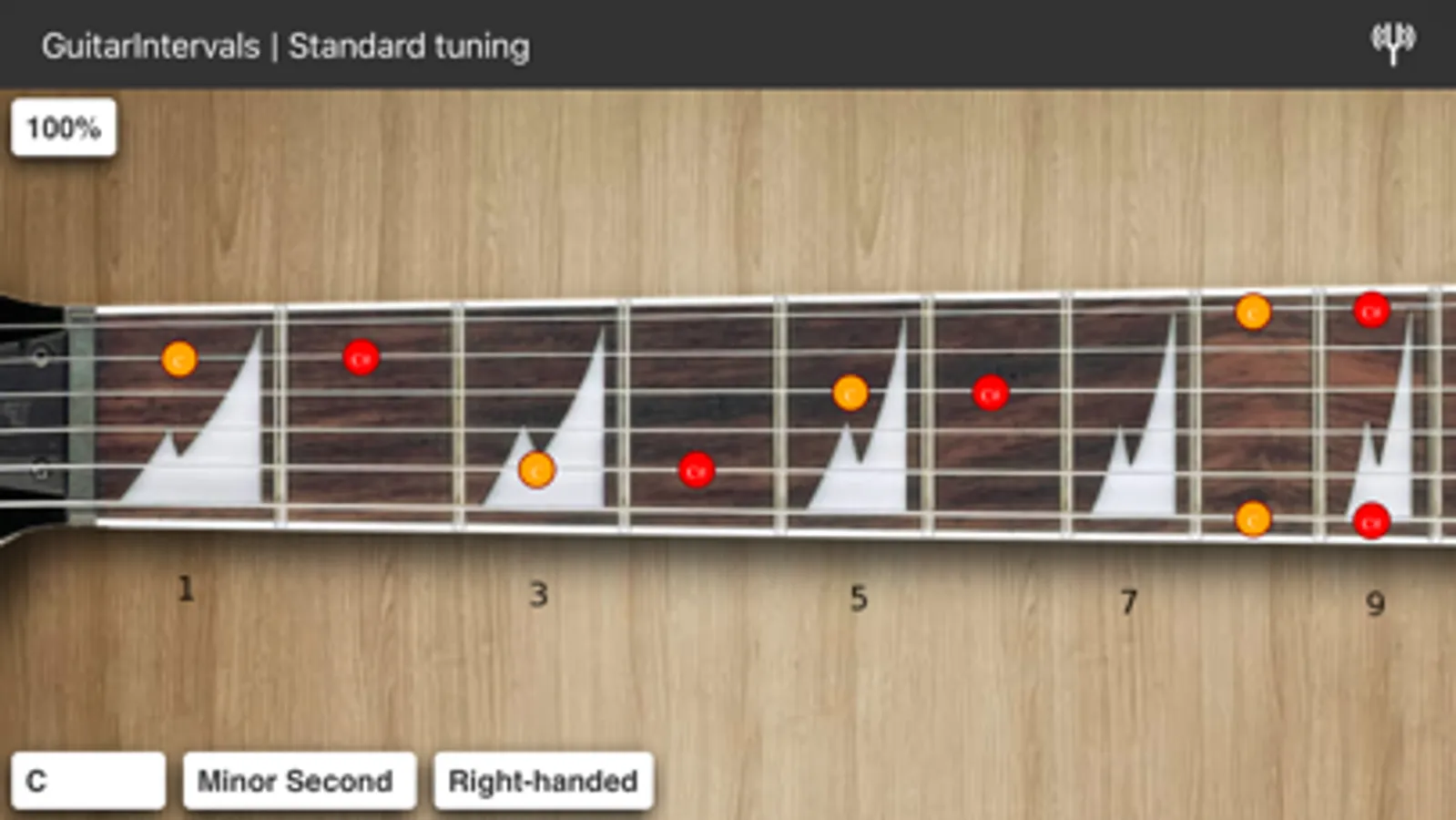Tap the red C# note at fret 4

697,471
